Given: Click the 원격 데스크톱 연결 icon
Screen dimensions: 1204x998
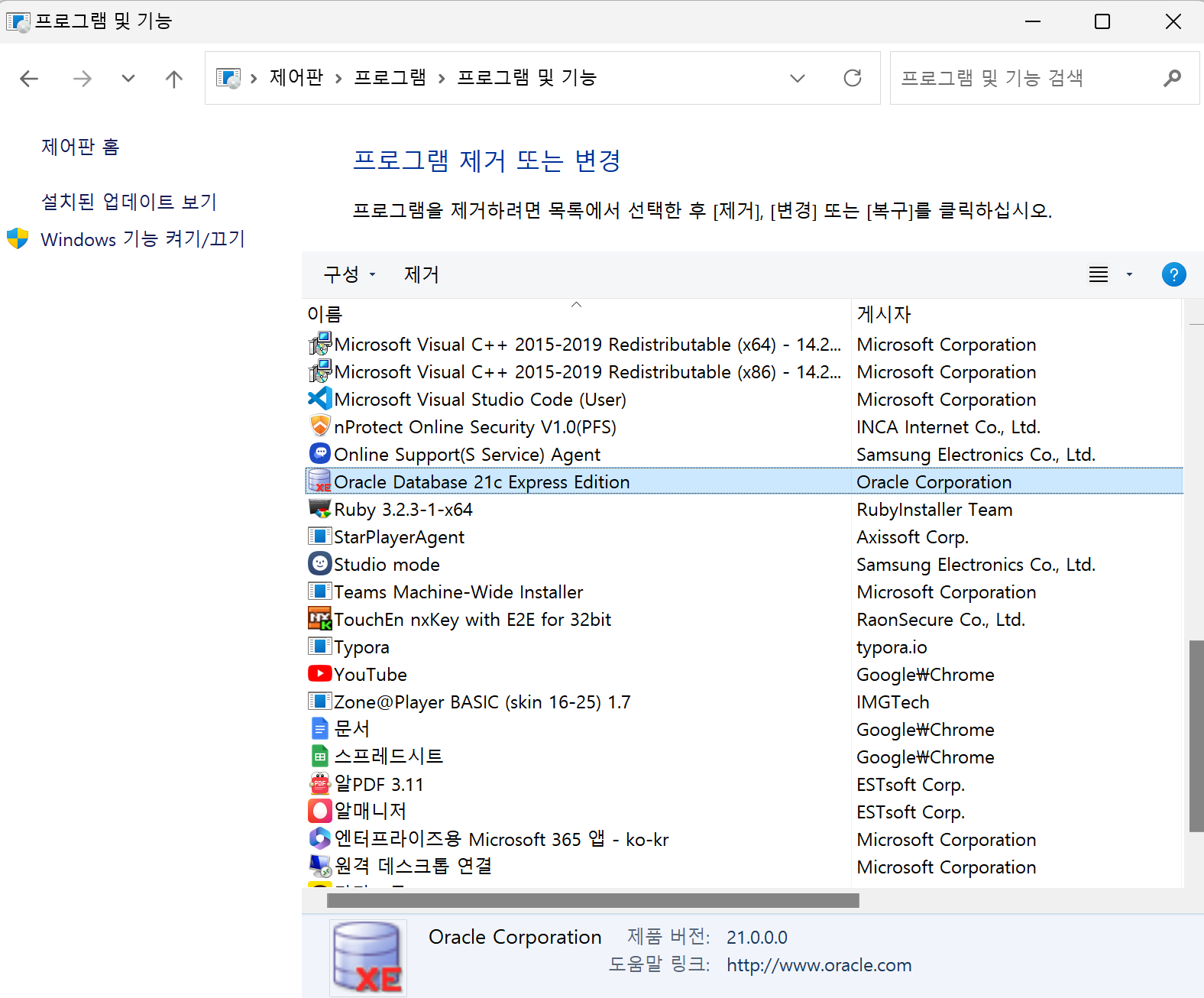Looking at the screenshot, I should 320,867.
